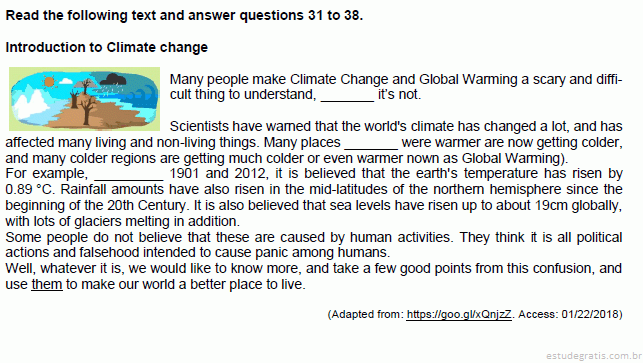Click the iceberg in the illustration

[x=30, y=103]
